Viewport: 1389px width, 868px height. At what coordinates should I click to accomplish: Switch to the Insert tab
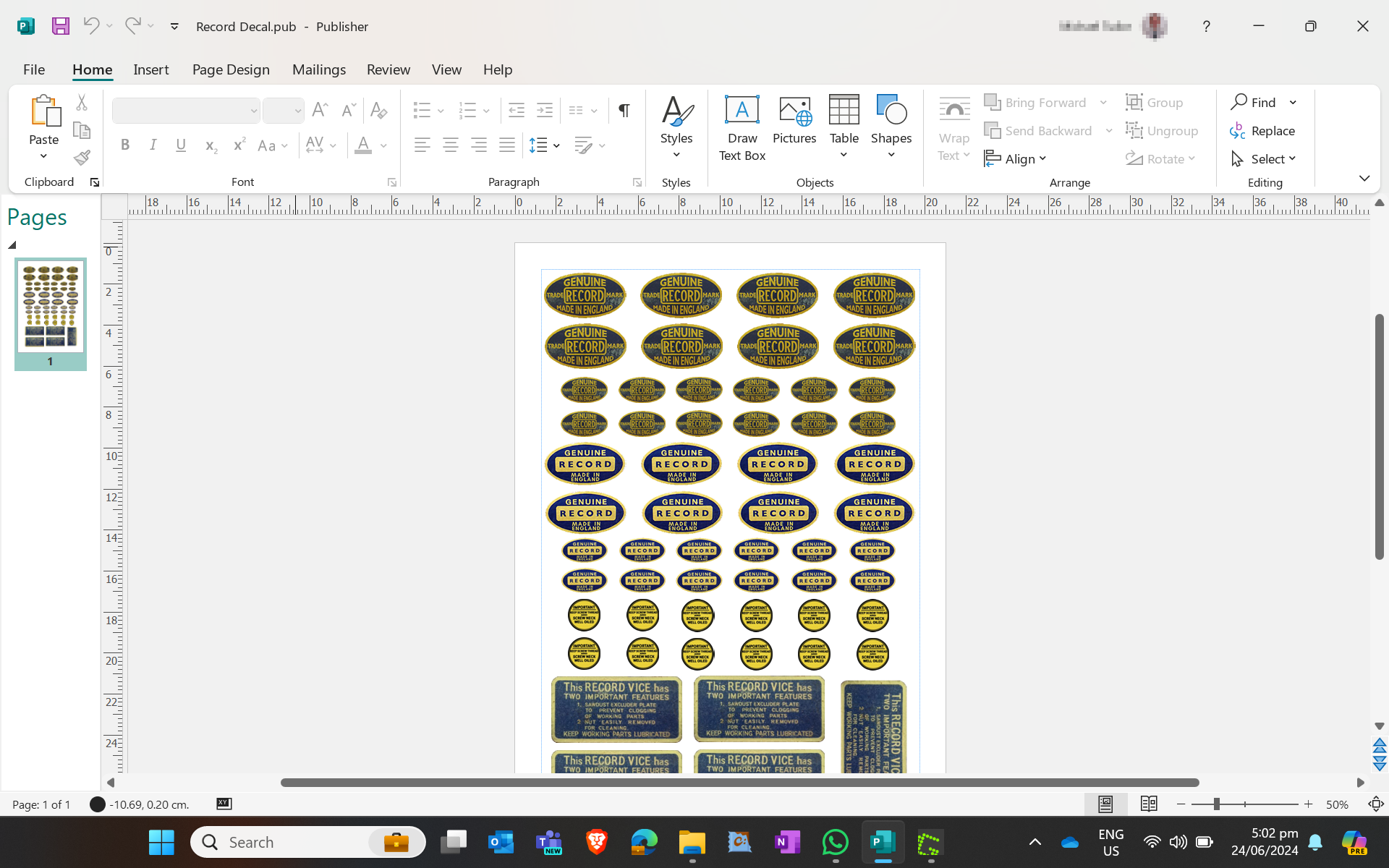tap(151, 69)
